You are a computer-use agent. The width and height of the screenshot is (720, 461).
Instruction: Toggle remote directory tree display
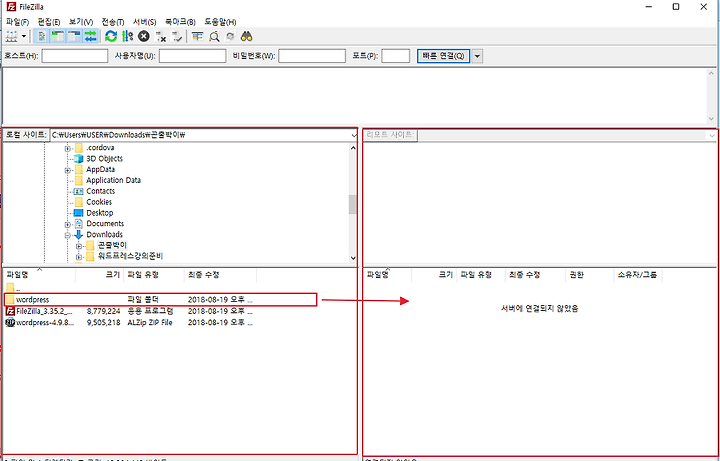tap(74, 36)
